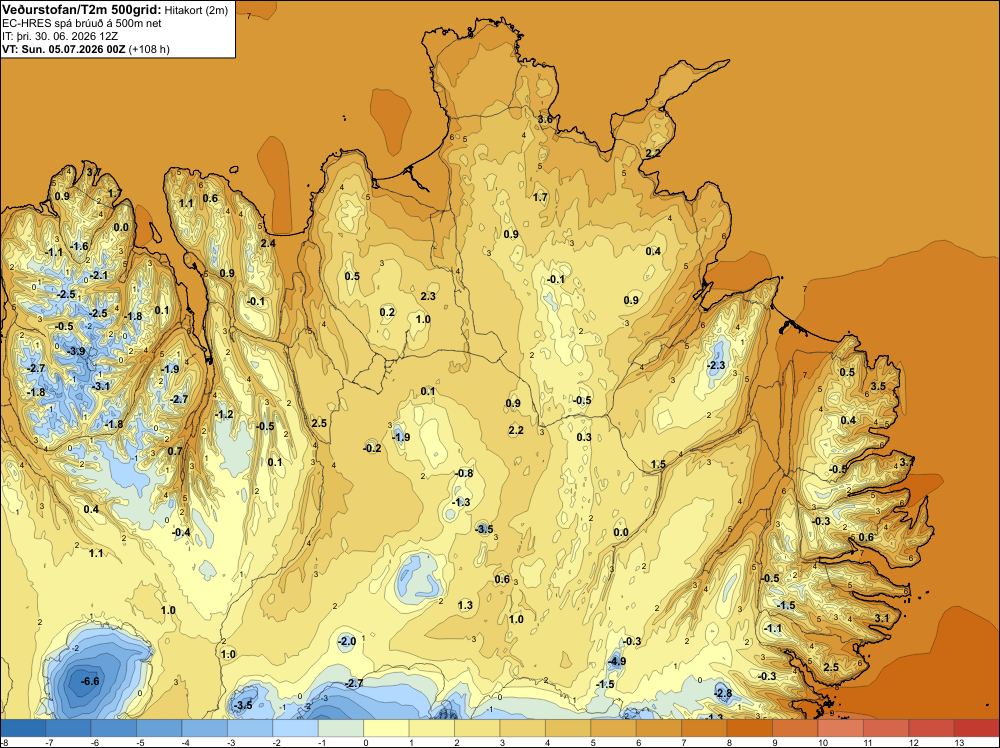
Task: Click the 3.5 label on the east coast
Action: (878, 386)
